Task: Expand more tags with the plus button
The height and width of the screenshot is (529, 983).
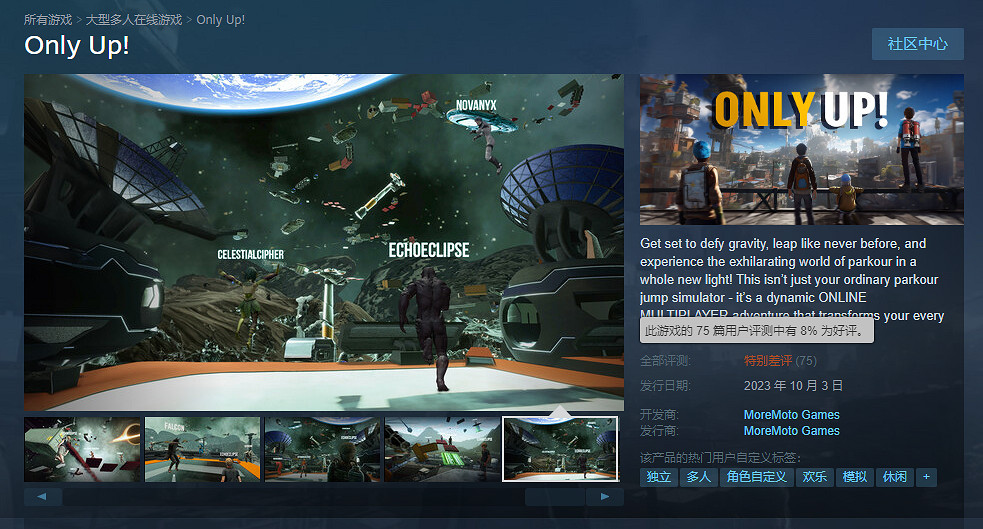Action: click(x=927, y=477)
